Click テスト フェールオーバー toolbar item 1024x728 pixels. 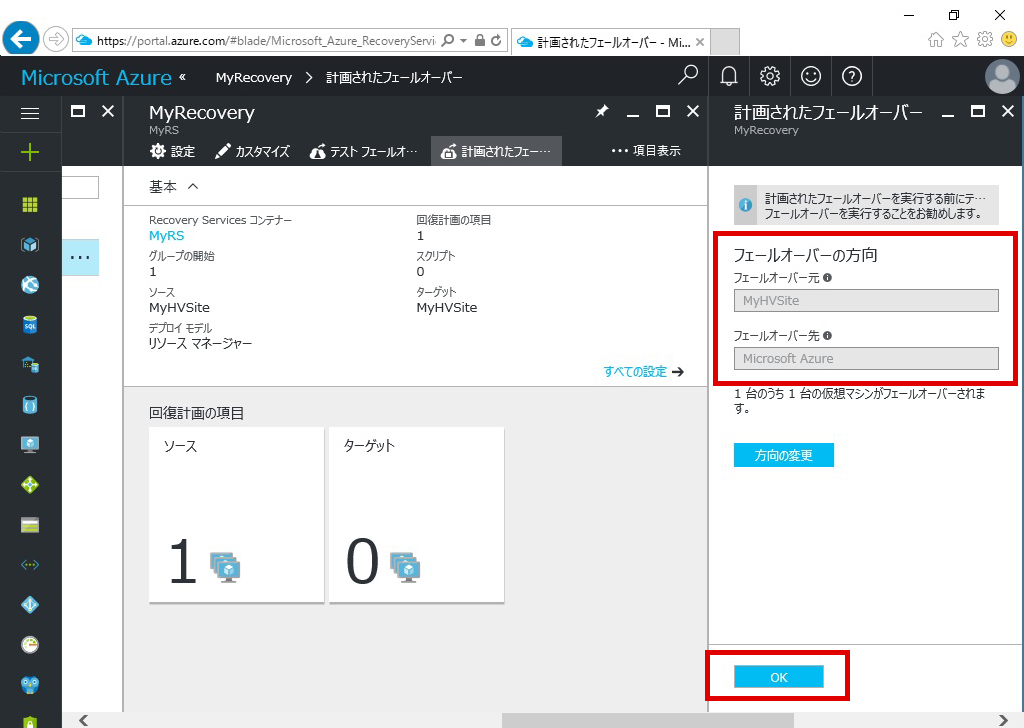tap(363, 151)
